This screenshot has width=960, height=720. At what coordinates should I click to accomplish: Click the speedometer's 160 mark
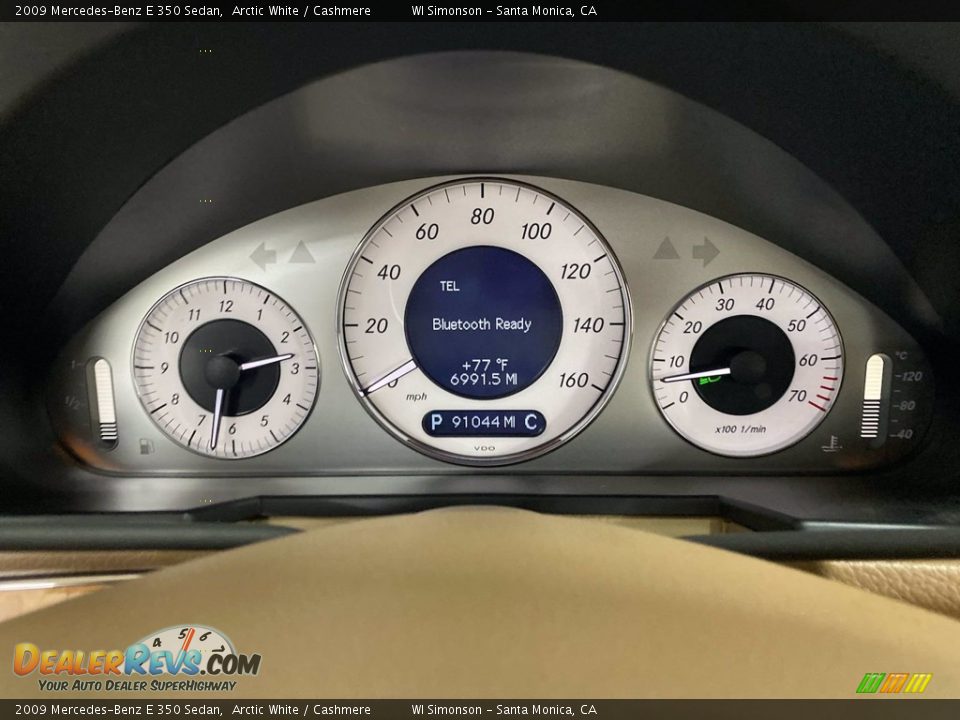point(574,380)
